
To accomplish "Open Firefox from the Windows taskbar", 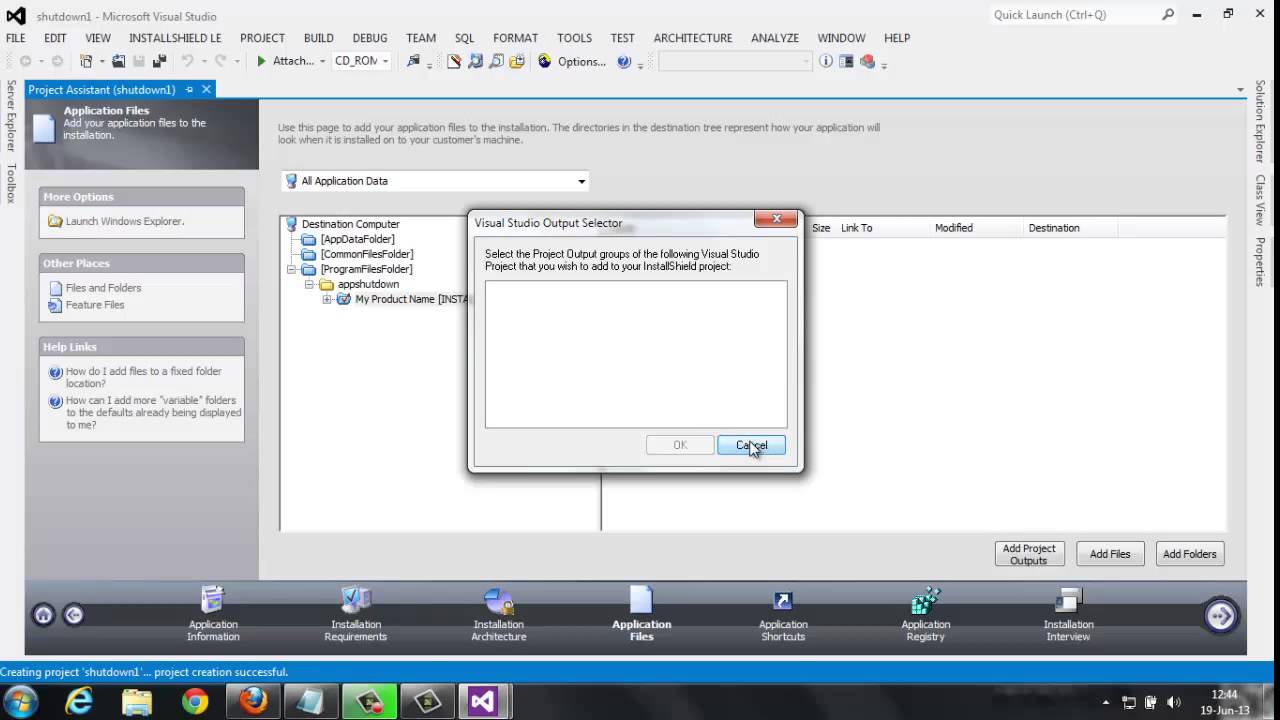I will tap(253, 702).
